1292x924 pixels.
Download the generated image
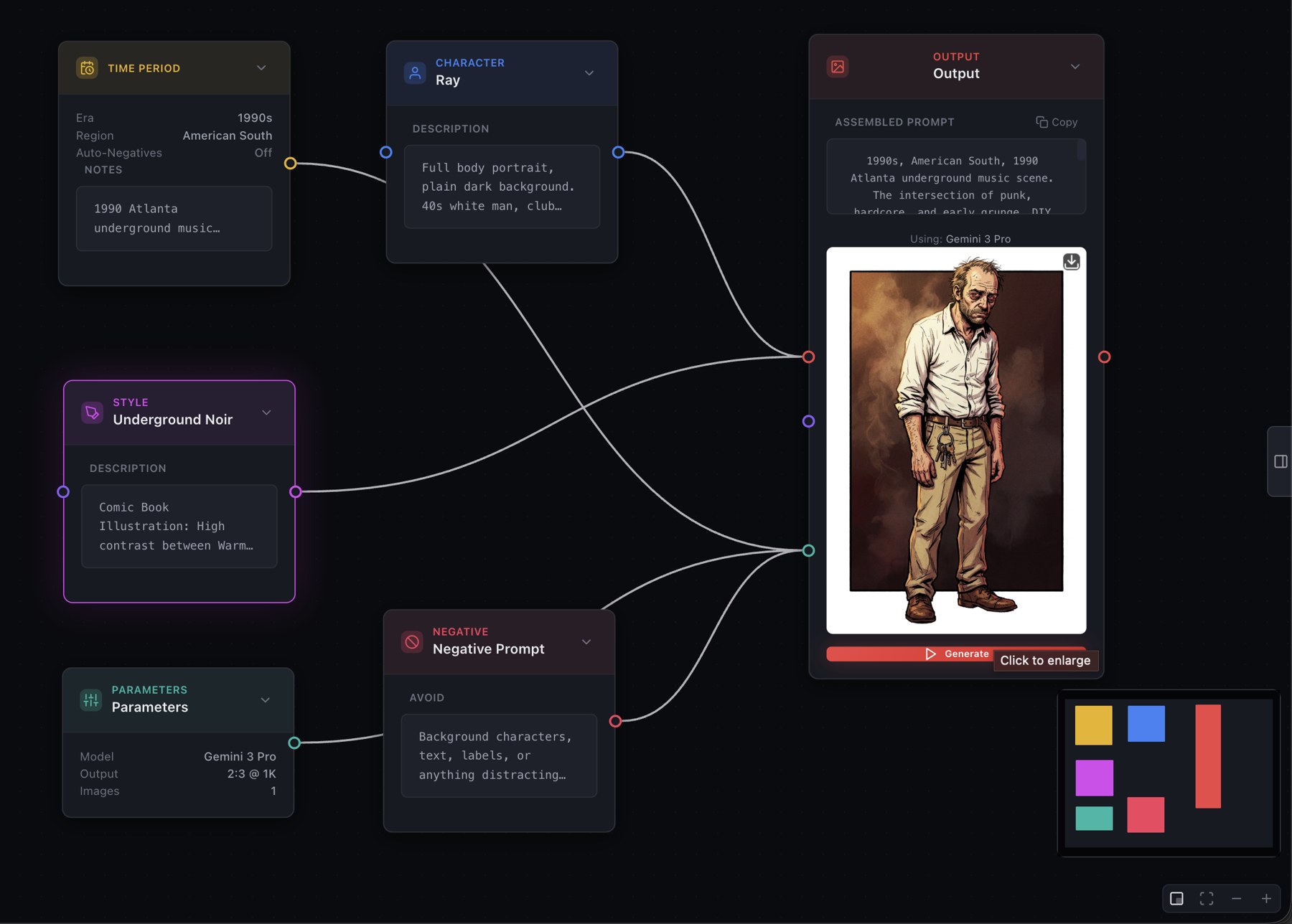[x=1071, y=262]
